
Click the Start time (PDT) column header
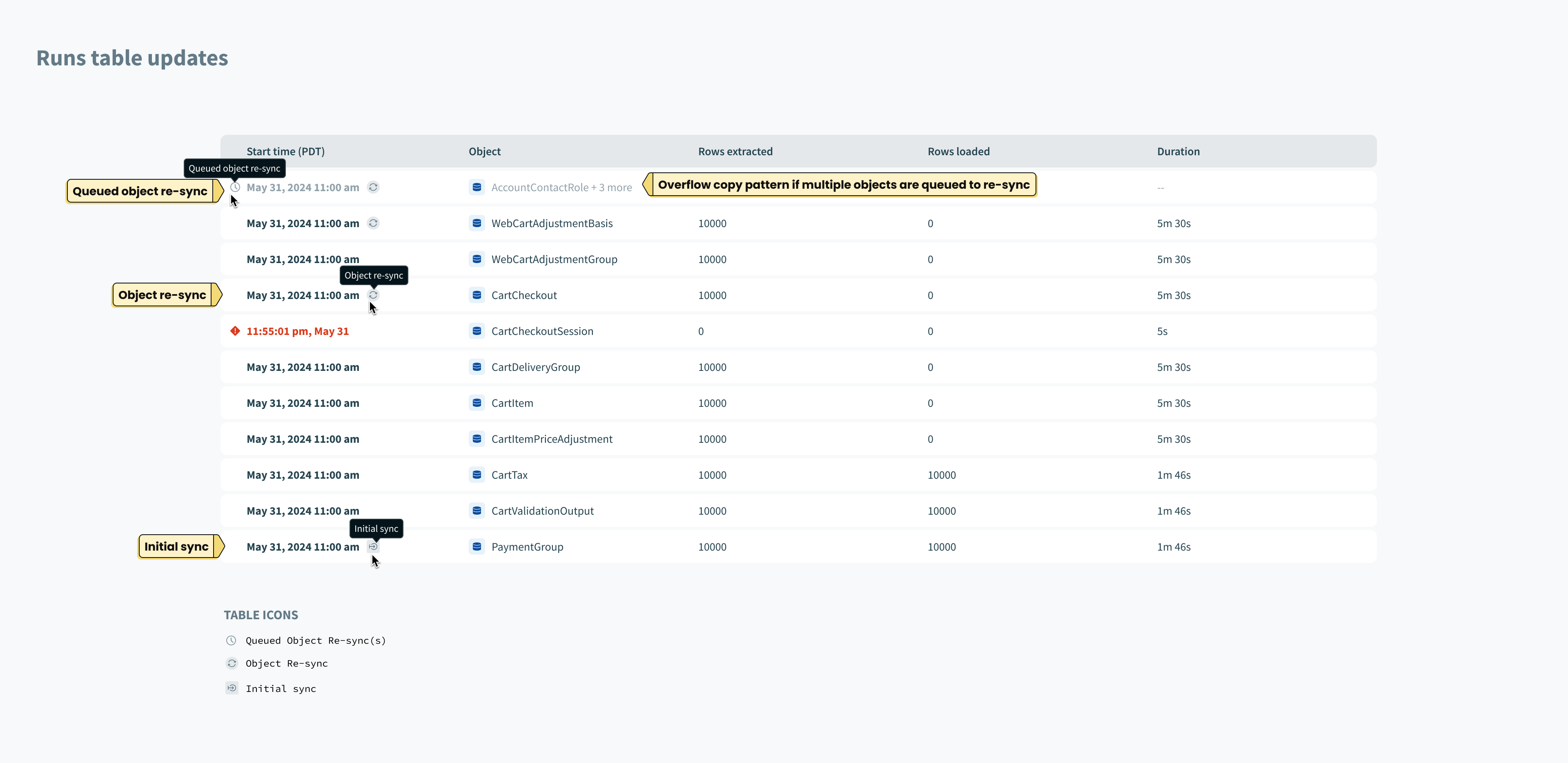pyautogui.click(x=285, y=151)
